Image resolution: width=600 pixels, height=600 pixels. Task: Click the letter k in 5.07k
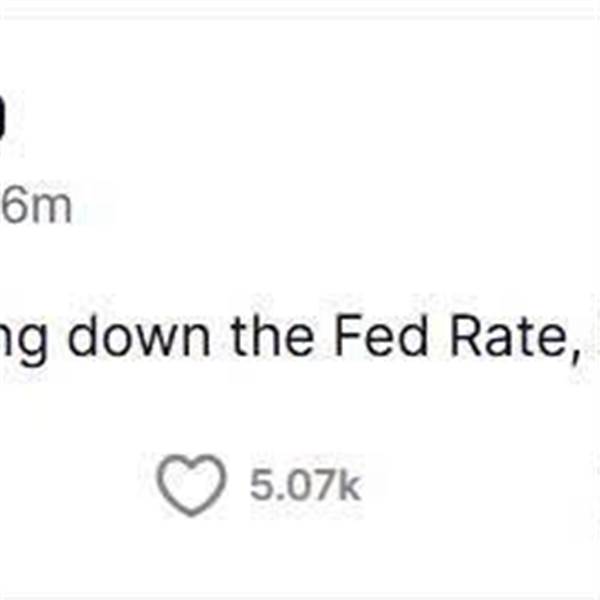tap(349, 485)
